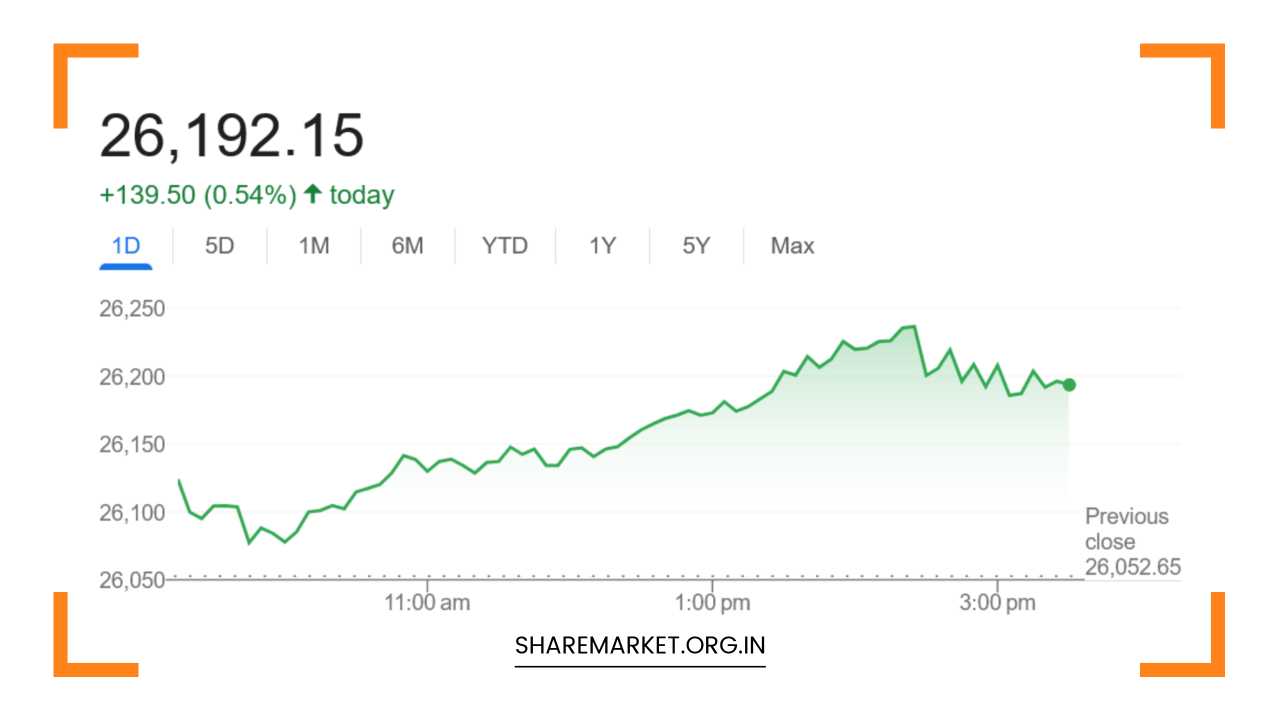Select the Max time range

791,245
